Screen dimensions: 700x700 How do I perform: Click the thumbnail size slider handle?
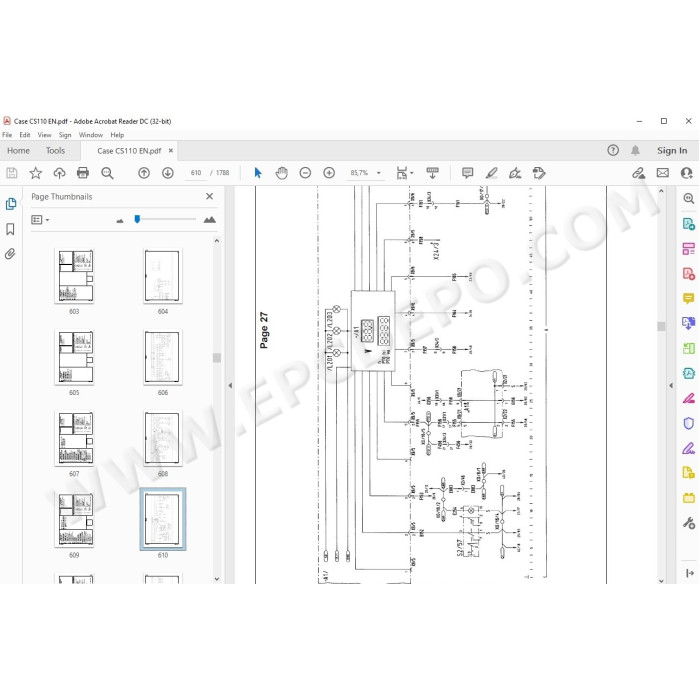(x=138, y=219)
